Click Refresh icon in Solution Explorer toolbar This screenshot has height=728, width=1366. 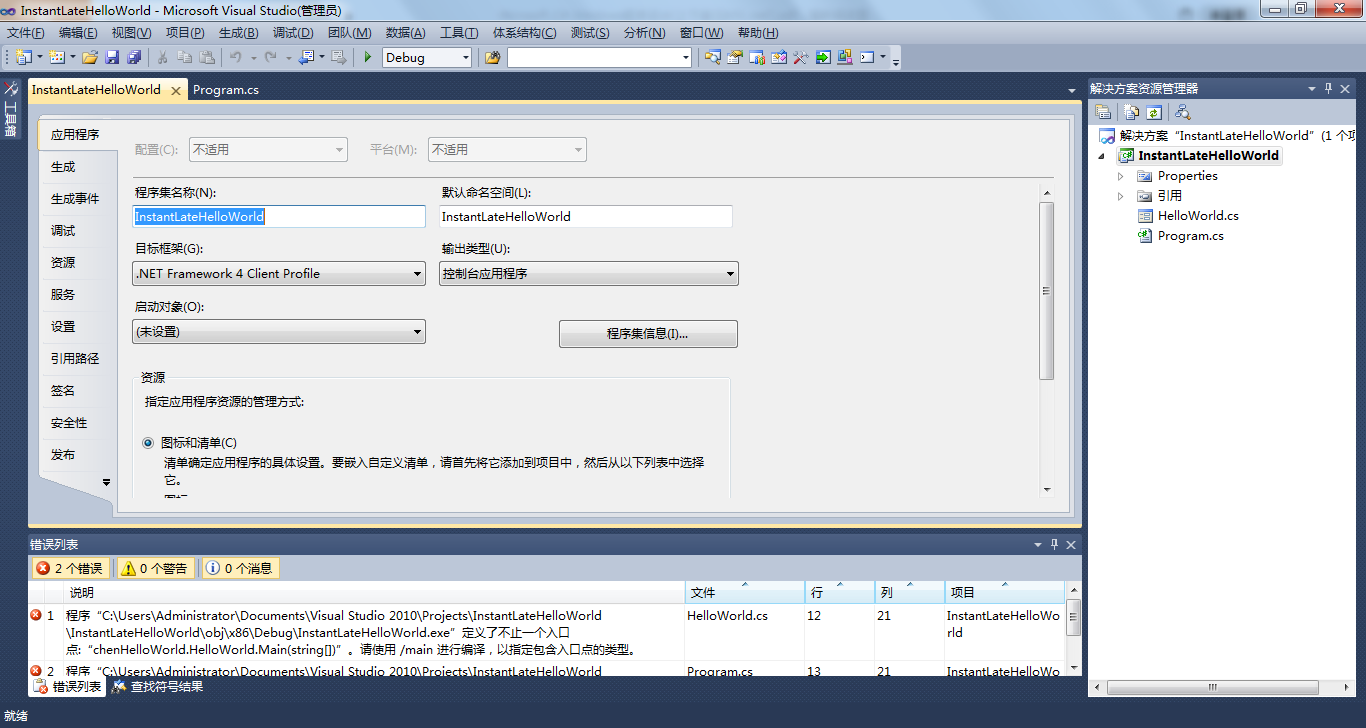point(1154,112)
